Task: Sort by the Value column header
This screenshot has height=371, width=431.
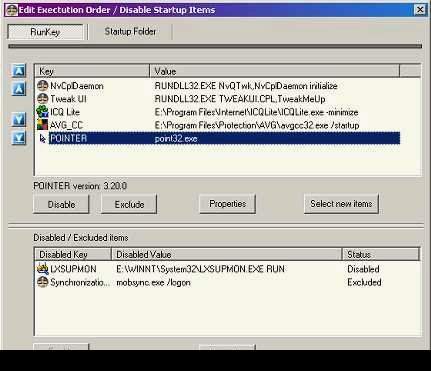Action: pos(275,71)
